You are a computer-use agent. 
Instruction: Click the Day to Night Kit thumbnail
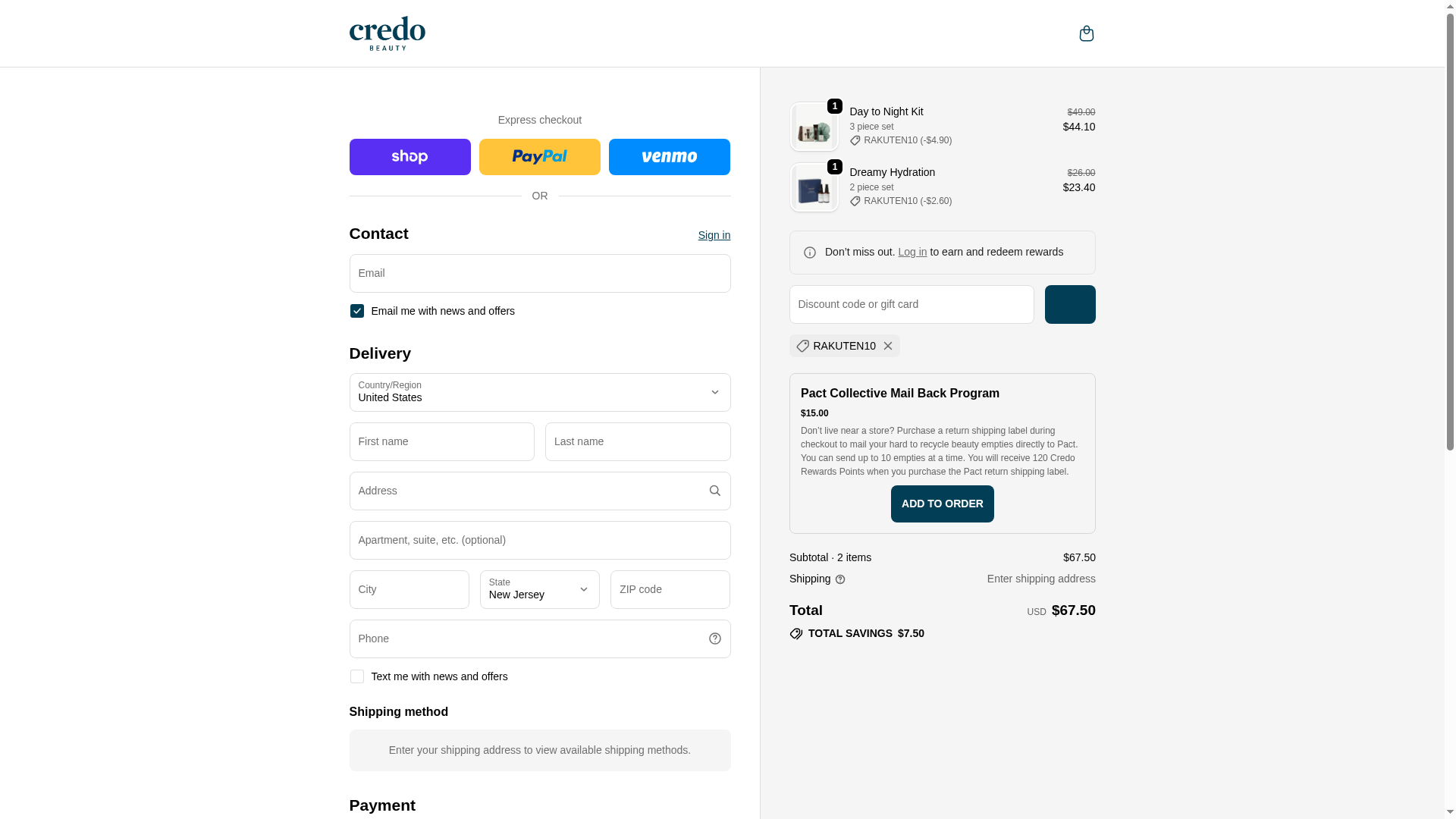point(814,127)
